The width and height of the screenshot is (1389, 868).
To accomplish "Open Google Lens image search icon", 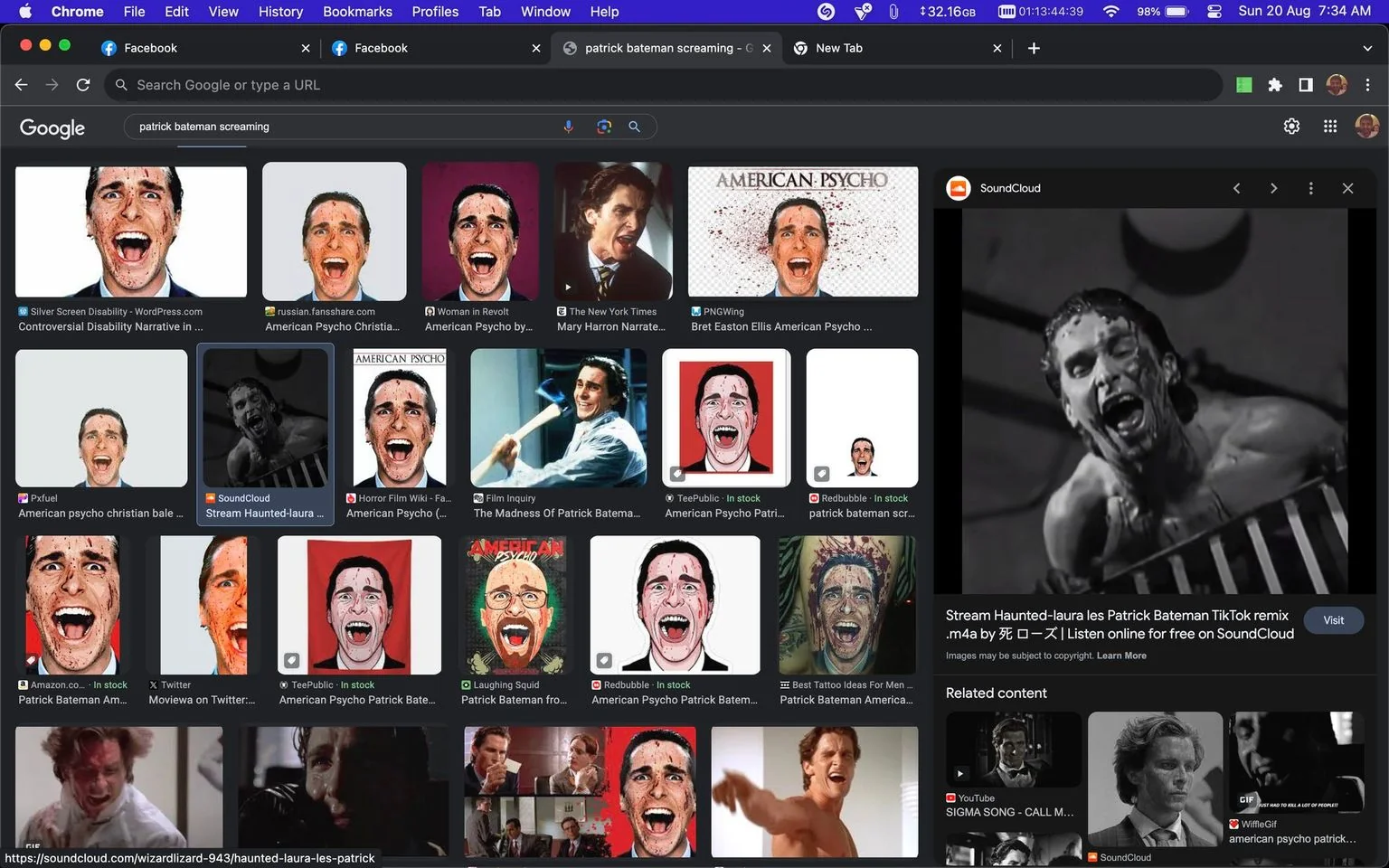I will pos(604,127).
